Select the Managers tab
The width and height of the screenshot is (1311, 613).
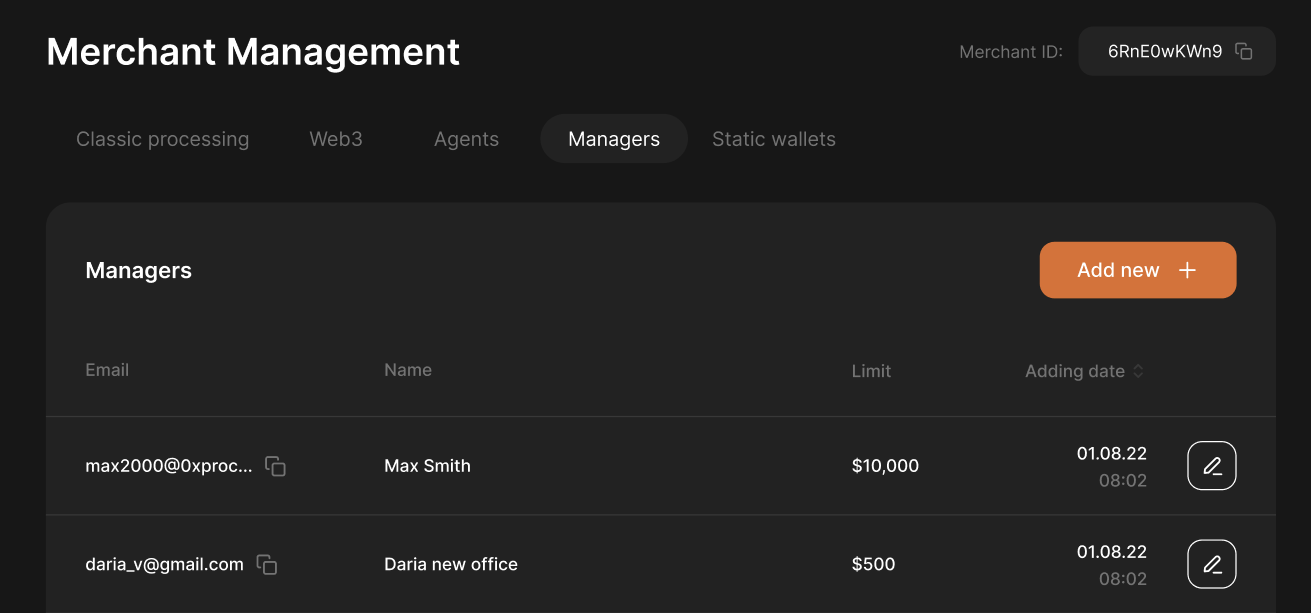pyautogui.click(x=613, y=139)
